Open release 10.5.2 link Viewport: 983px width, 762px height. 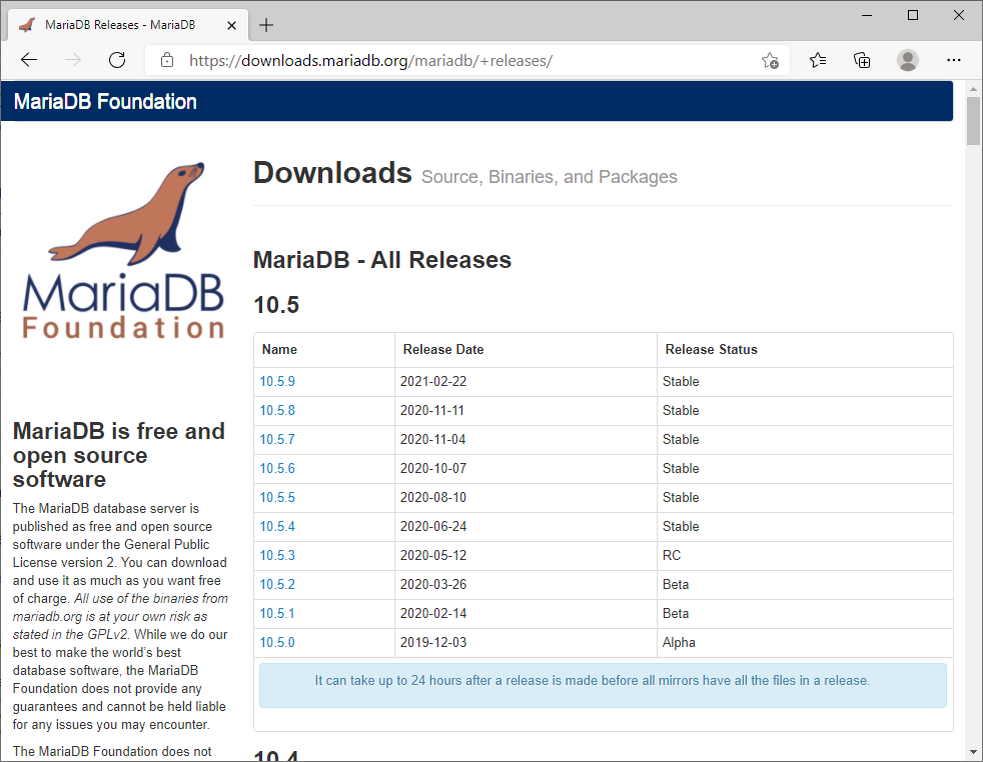pos(277,584)
